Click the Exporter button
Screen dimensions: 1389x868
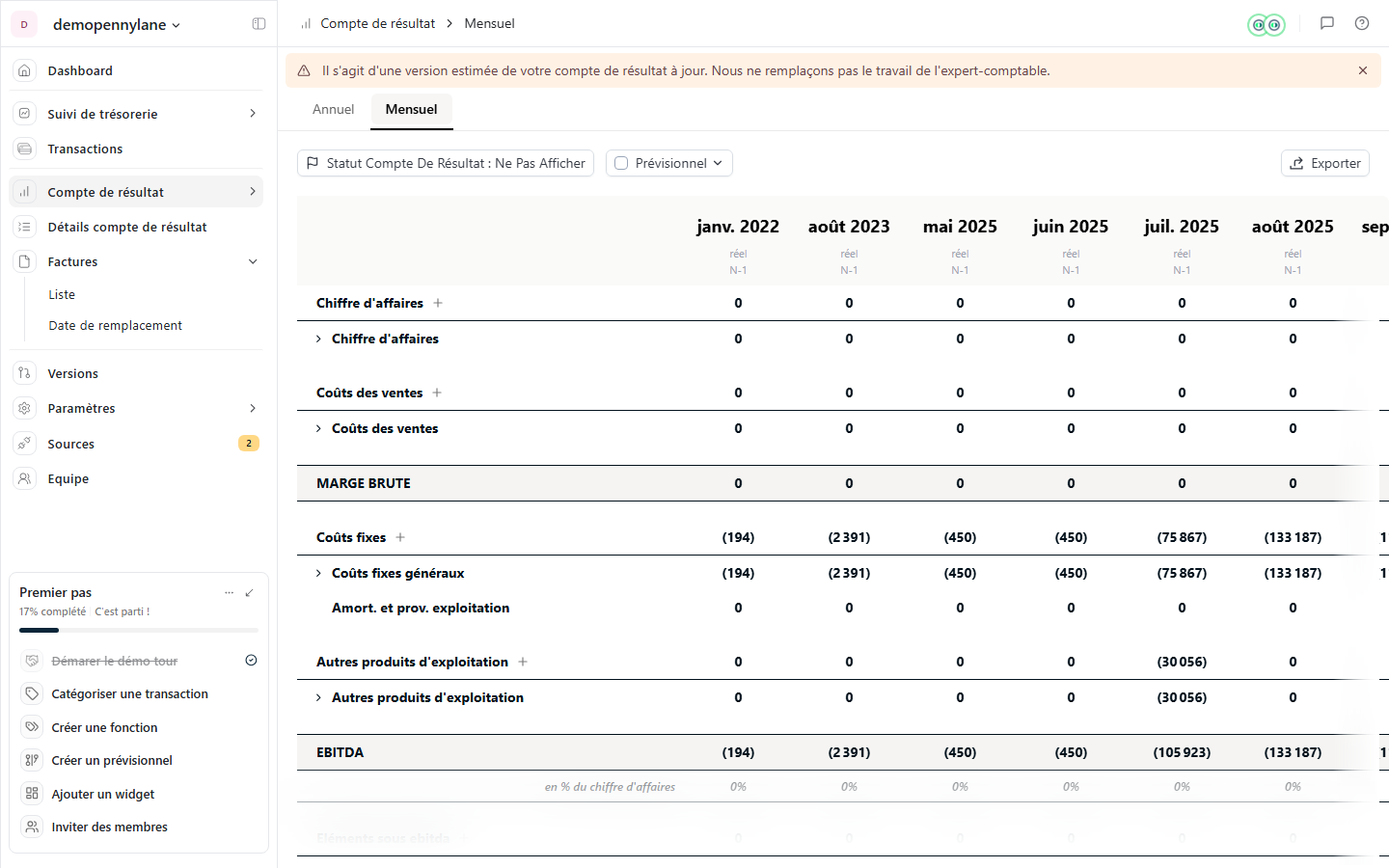coord(1325,163)
